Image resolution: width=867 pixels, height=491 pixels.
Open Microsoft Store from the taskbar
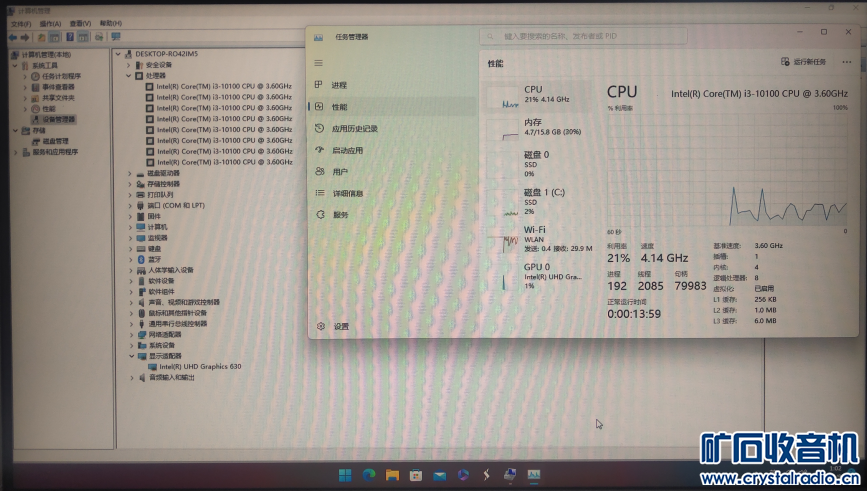coord(416,475)
